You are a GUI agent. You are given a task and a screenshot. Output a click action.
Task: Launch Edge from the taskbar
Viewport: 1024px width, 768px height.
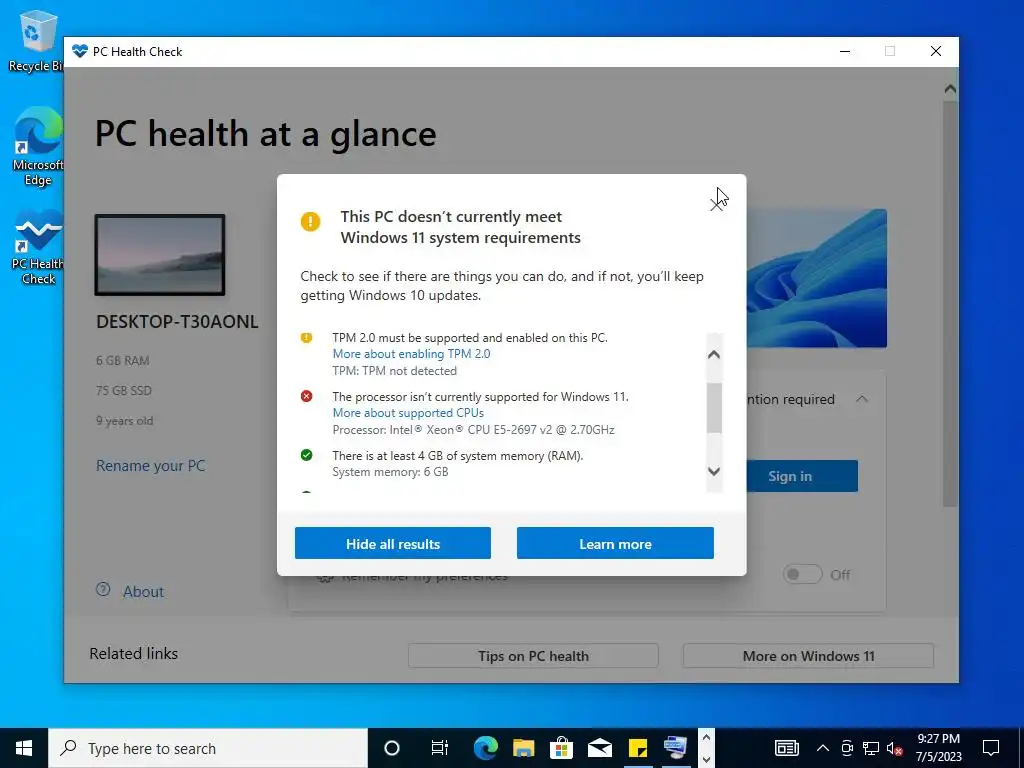[x=485, y=748]
